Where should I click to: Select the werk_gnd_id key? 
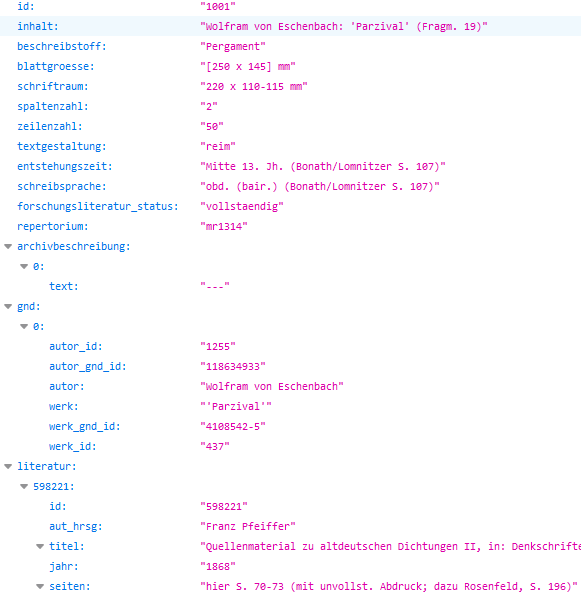pos(85,426)
